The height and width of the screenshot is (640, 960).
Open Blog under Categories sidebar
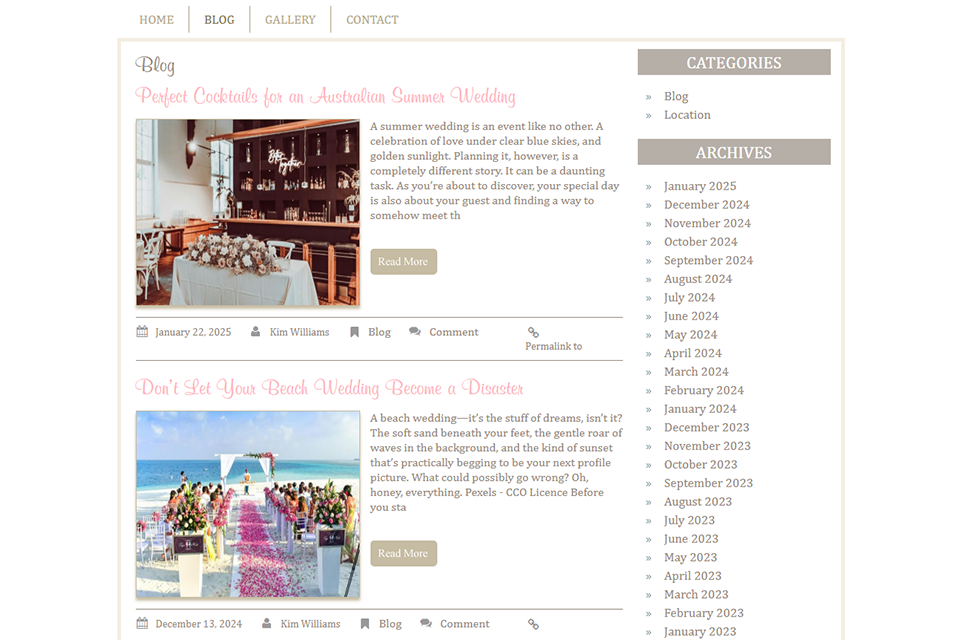click(x=676, y=96)
